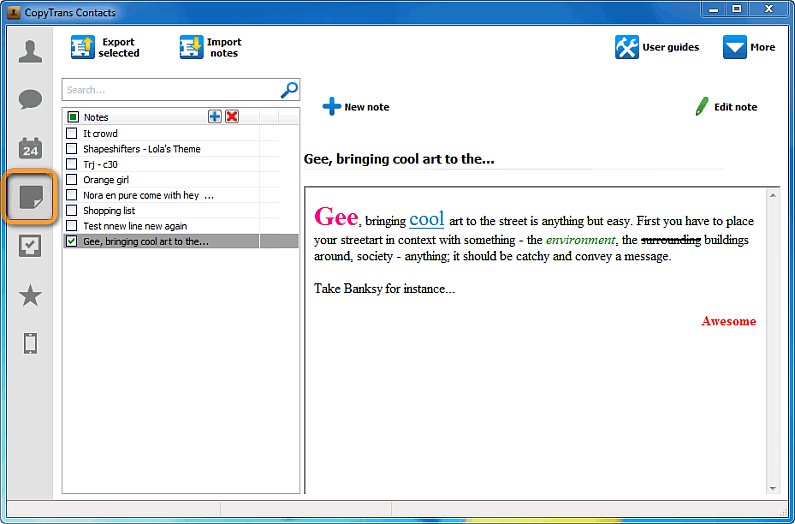Click the device phone sidebar icon
Screen dimensions: 795x524
30,344
